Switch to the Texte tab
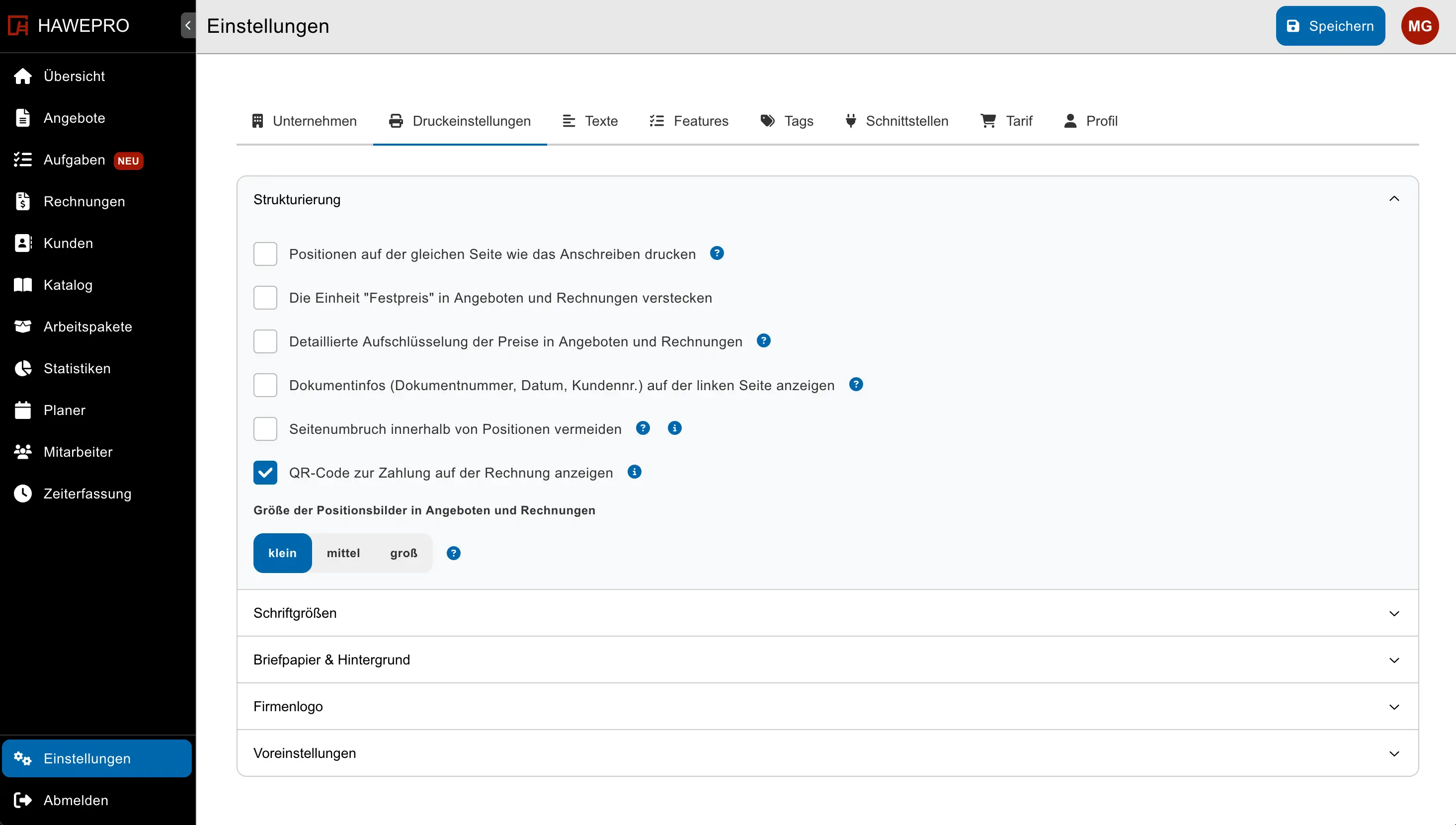 click(590, 121)
